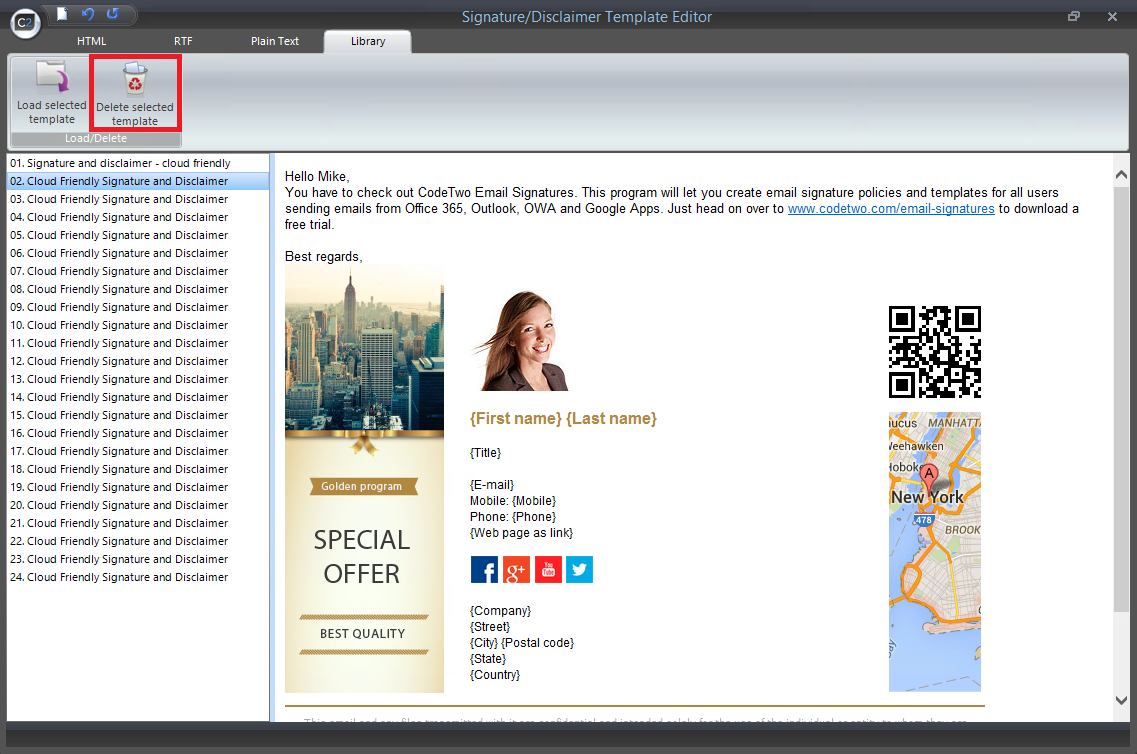Select template 13. Cloud Friendly Signature and Disclaimer
1137x754 pixels.
click(138, 379)
